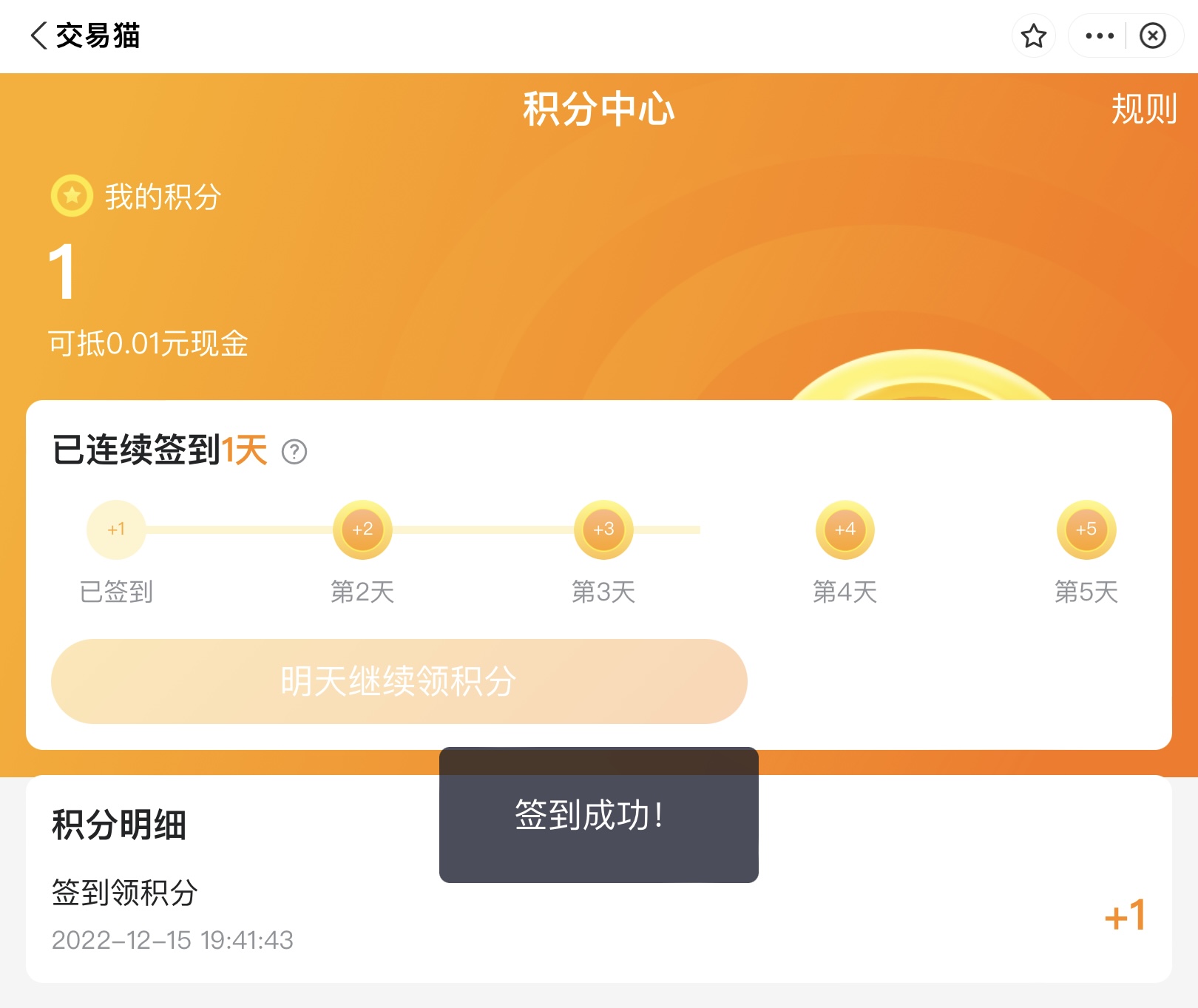Tap the 可抵0.01元现金 text
Viewport: 1198px width, 1008px height.
pos(148,344)
